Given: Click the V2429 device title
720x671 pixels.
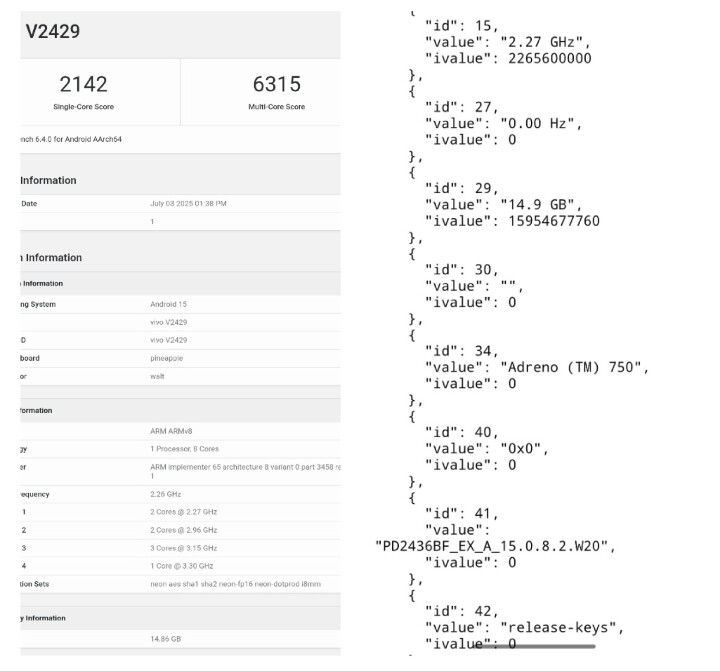Looking at the screenshot, I should [x=52, y=31].
